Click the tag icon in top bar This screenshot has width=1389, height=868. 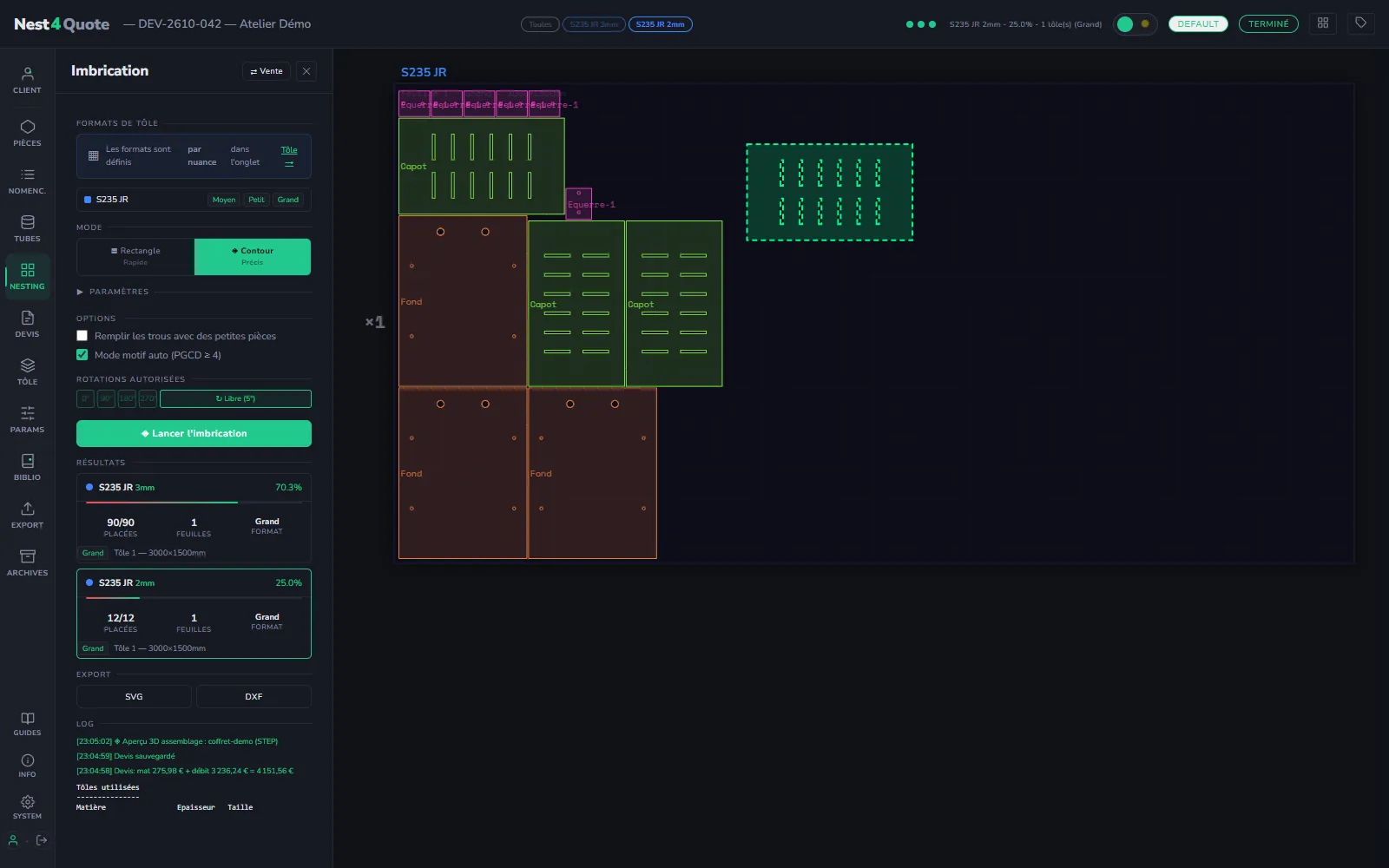[1361, 23]
